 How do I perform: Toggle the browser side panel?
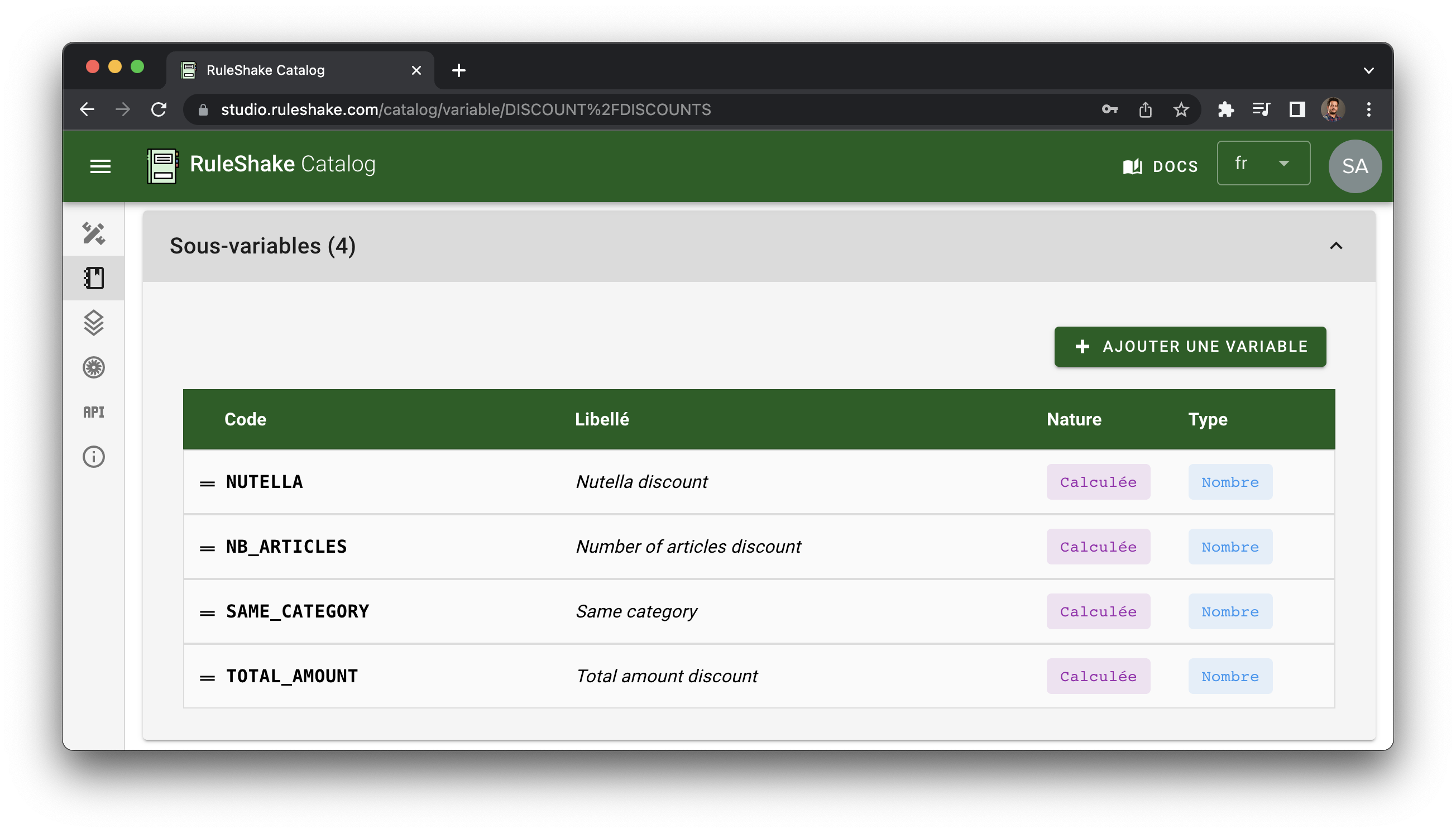click(x=1296, y=109)
